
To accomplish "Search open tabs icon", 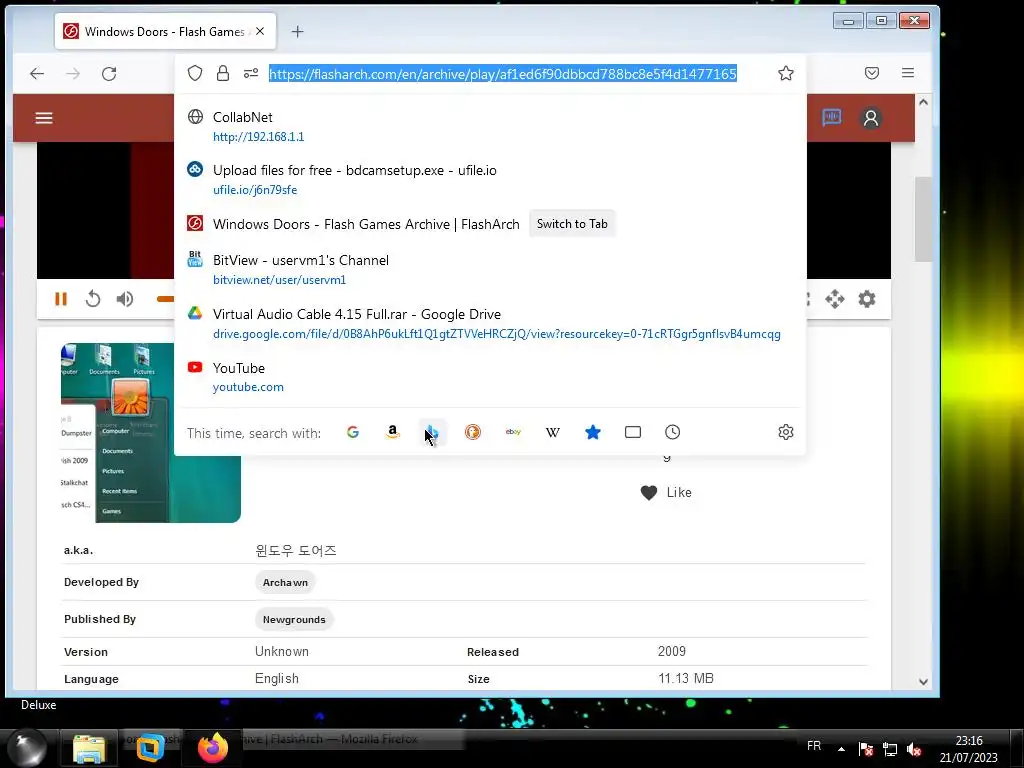I will [633, 432].
